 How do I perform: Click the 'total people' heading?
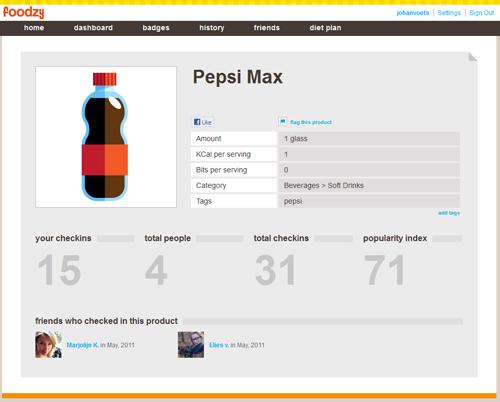[167, 238]
